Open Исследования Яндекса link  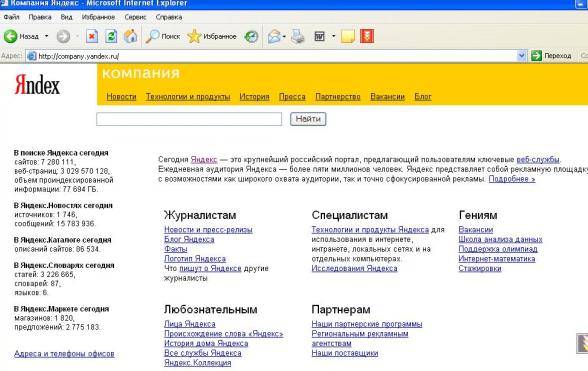(x=354, y=269)
